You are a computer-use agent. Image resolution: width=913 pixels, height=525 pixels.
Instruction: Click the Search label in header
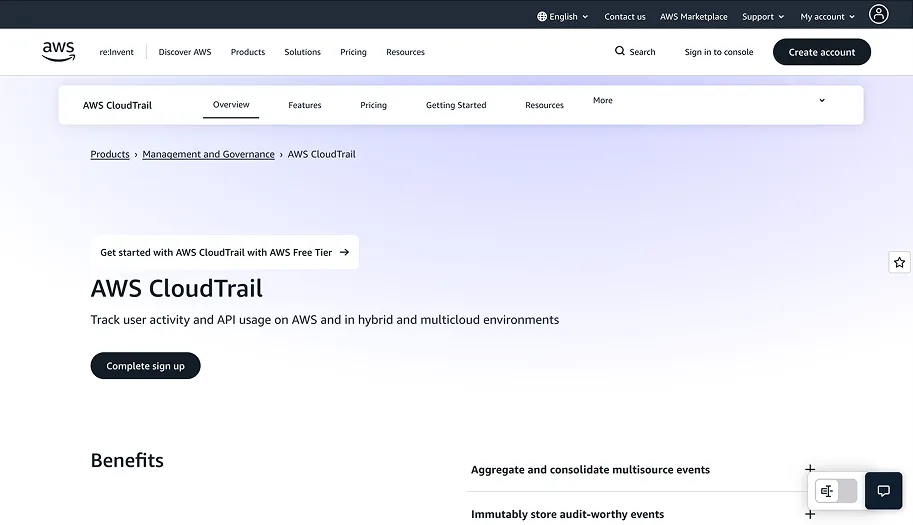pos(642,52)
